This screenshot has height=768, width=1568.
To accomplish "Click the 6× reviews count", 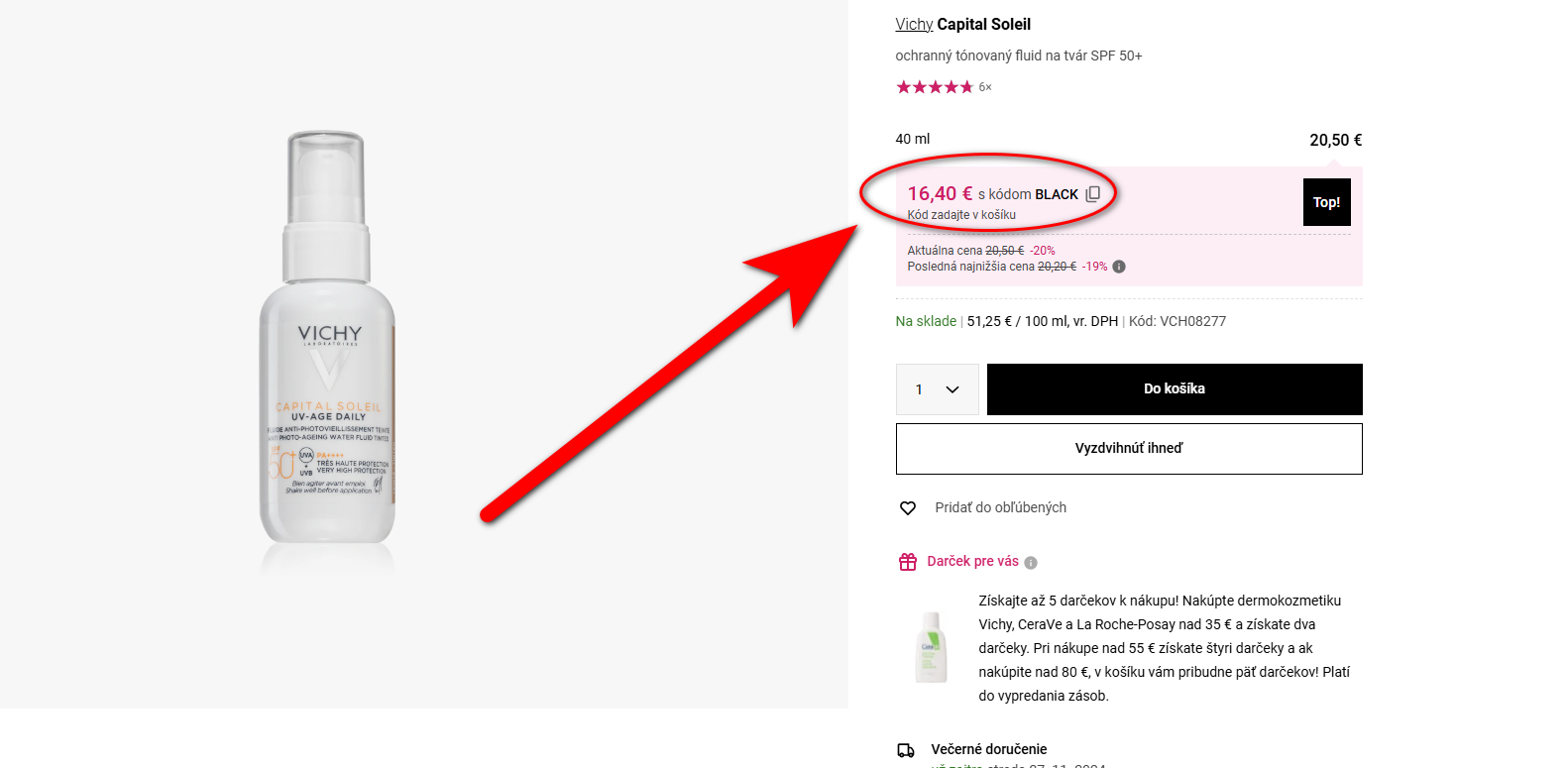I will click(x=985, y=87).
